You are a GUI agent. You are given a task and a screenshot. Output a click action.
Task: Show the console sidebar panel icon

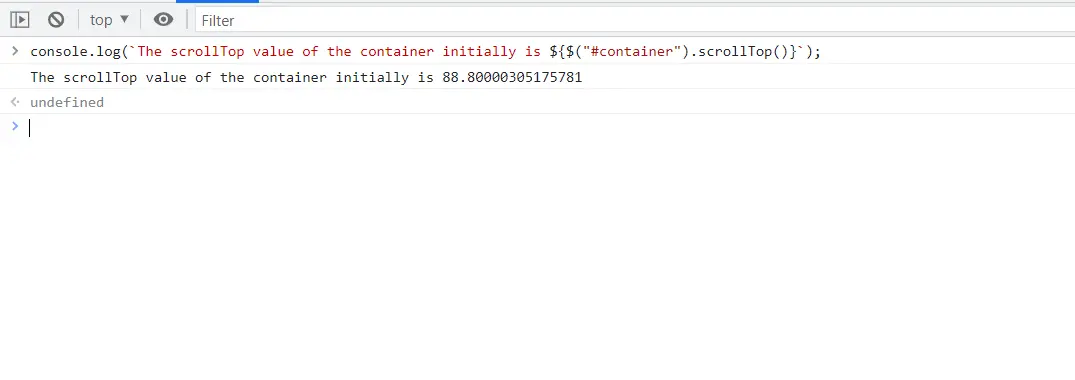[20, 20]
